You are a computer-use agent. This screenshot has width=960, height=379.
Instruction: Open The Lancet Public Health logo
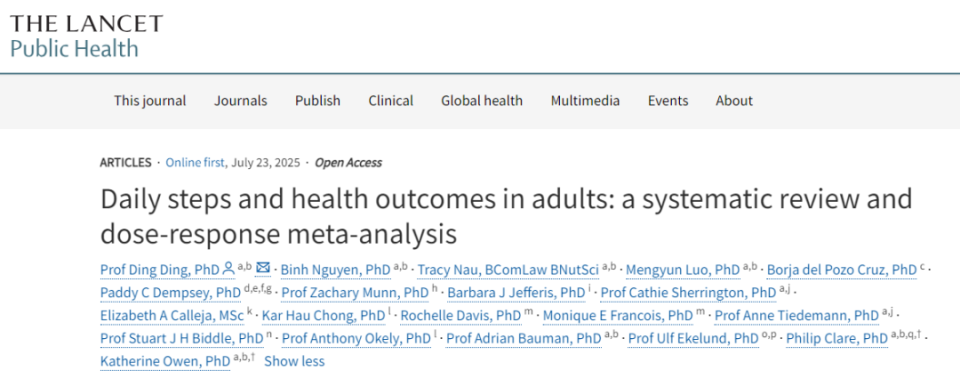(x=86, y=36)
